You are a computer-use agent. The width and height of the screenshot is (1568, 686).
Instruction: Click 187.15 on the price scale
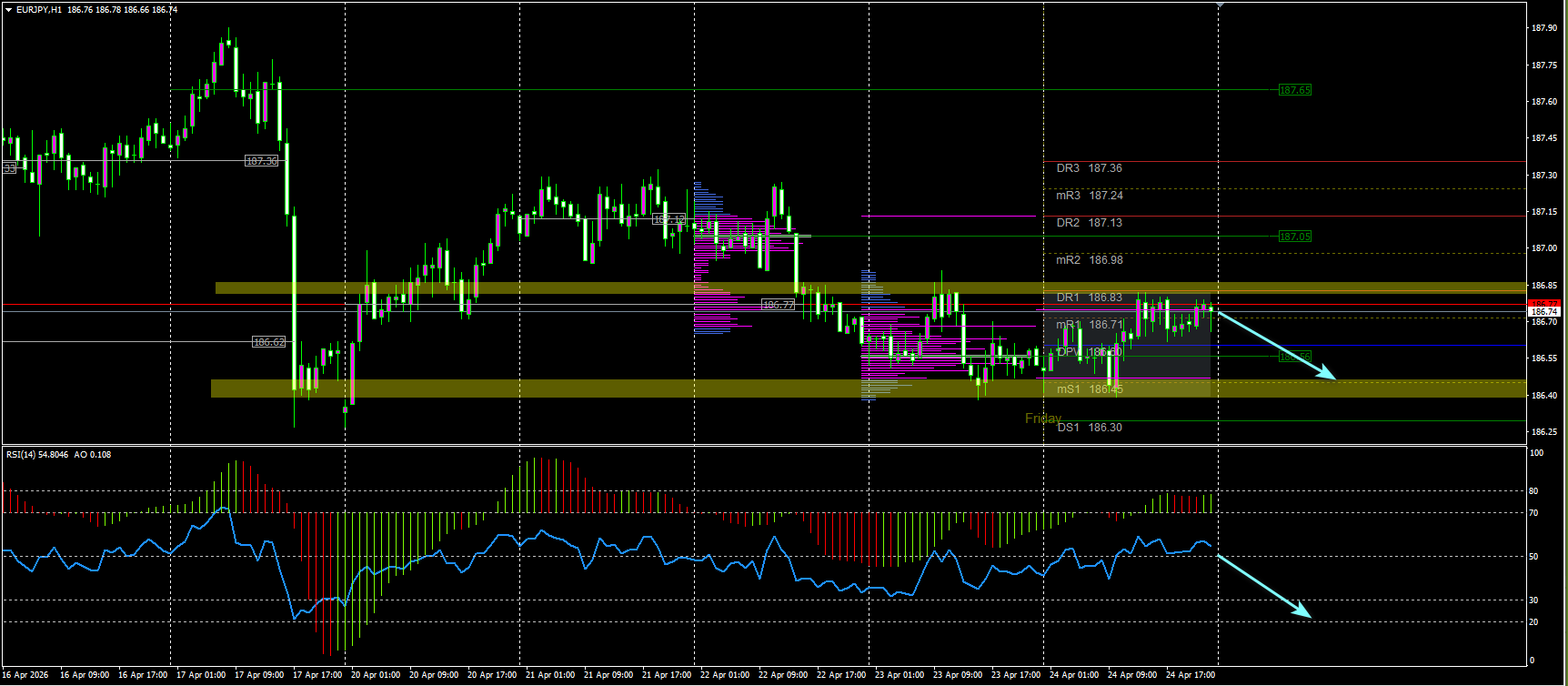[x=1544, y=212]
